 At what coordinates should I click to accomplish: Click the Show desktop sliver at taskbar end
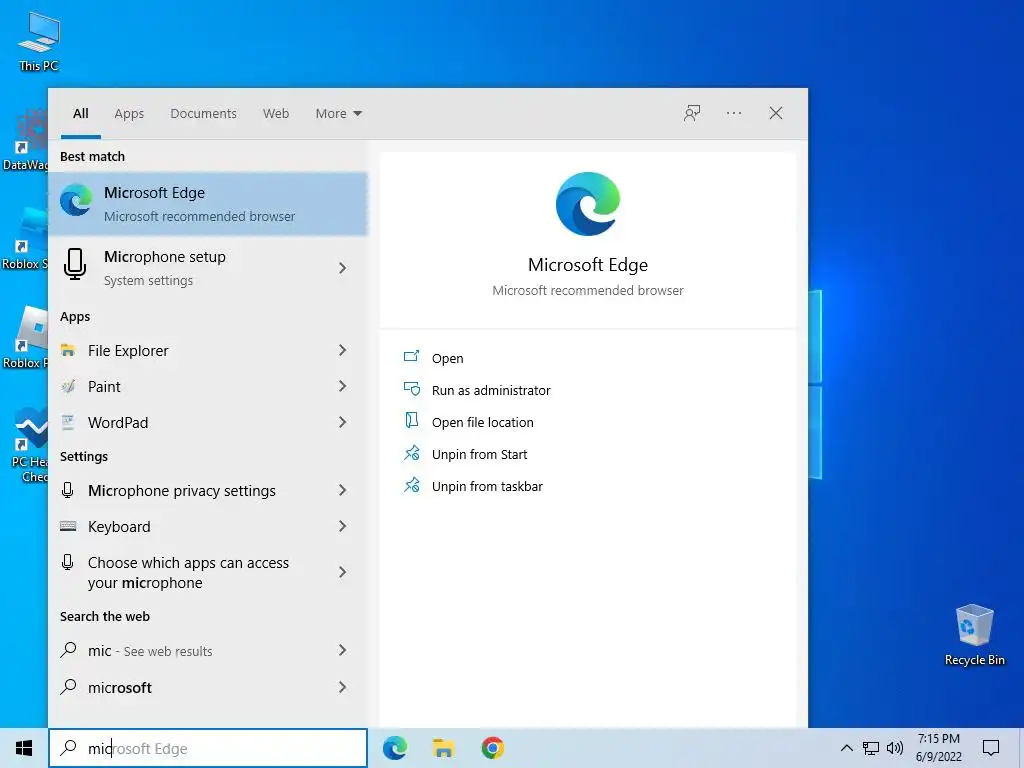point(1021,748)
